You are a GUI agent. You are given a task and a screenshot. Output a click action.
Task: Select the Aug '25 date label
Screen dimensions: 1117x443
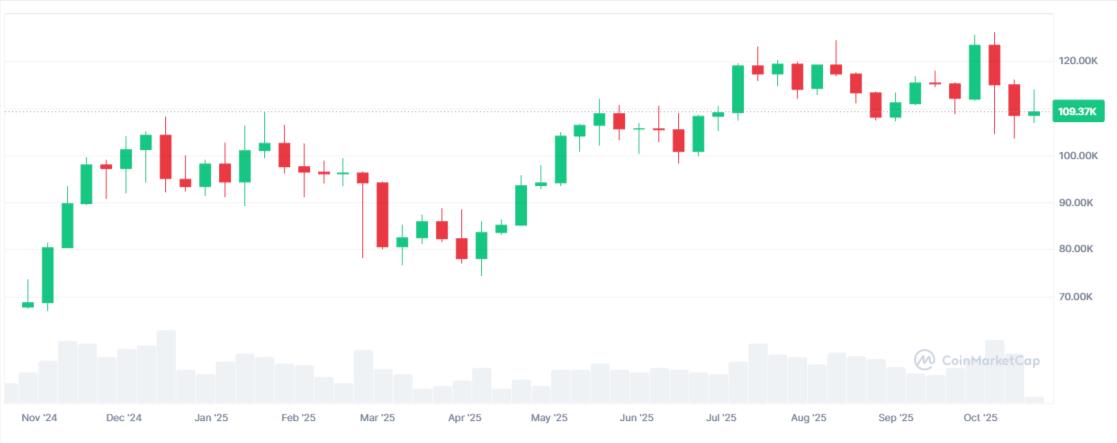tap(808, 418)
